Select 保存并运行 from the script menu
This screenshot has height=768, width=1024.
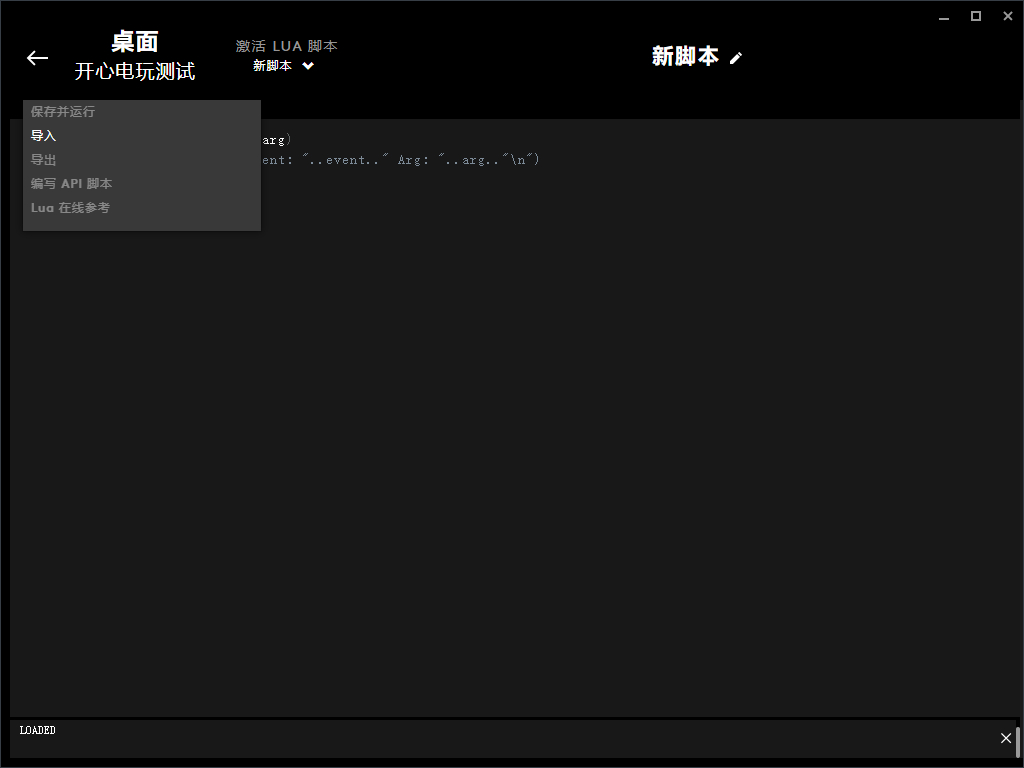point(63,112)
